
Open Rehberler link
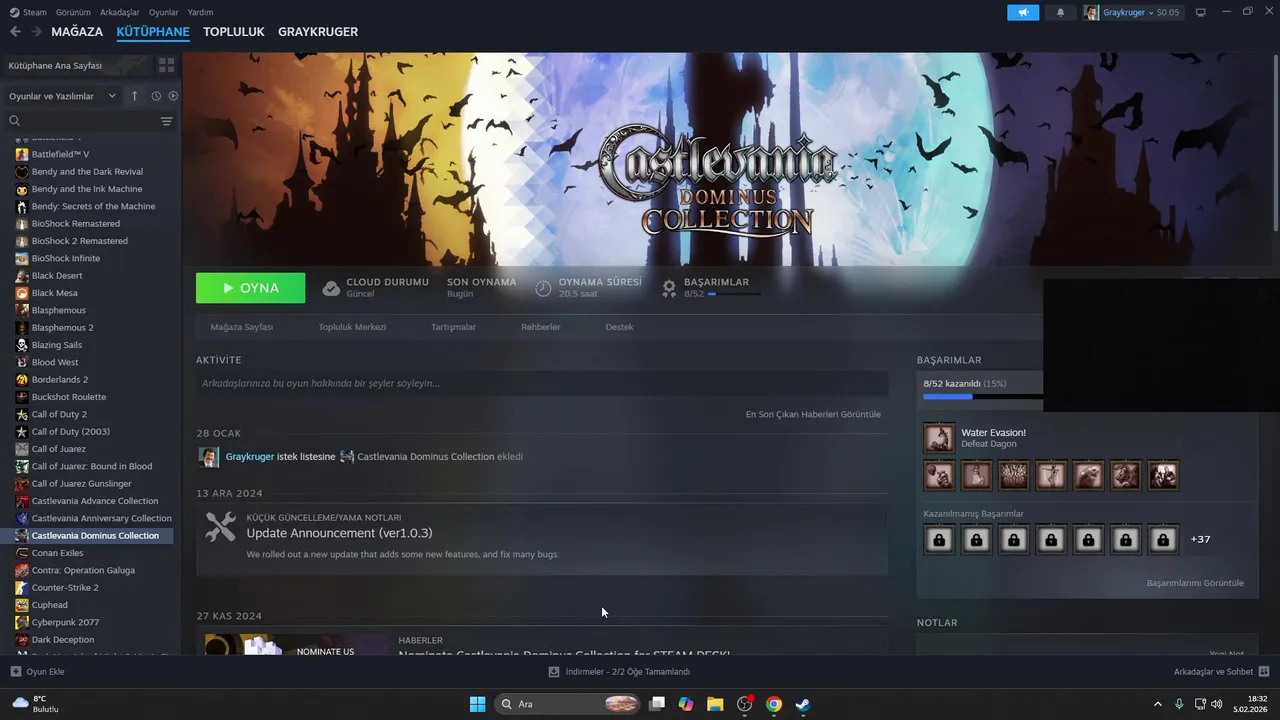[x=541, y=327]
